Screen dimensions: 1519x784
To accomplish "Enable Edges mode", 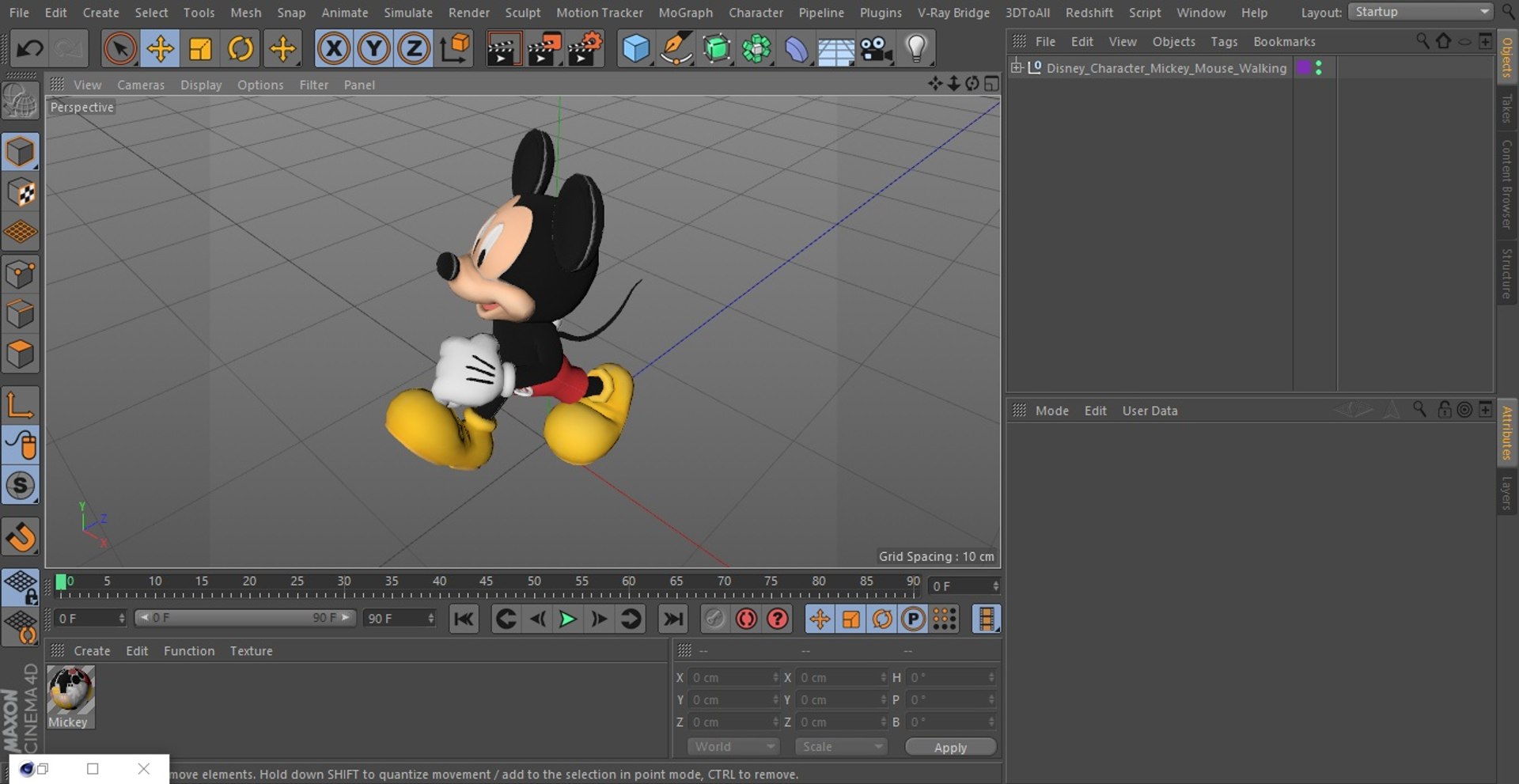I will pos(20,314).
